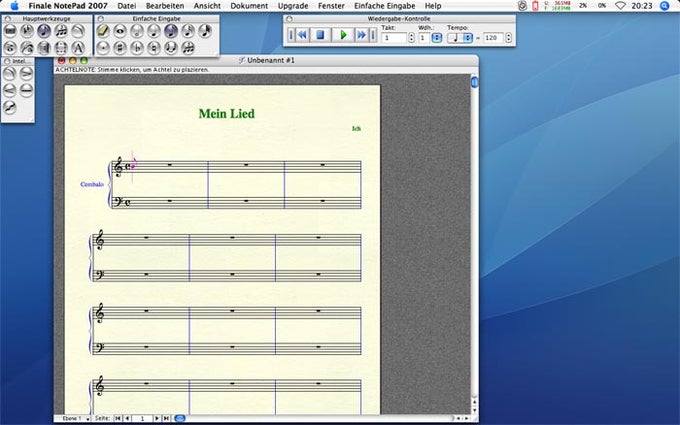680x425 pixels.
Task: Choose the whole note duration
Action: [120, 31]
